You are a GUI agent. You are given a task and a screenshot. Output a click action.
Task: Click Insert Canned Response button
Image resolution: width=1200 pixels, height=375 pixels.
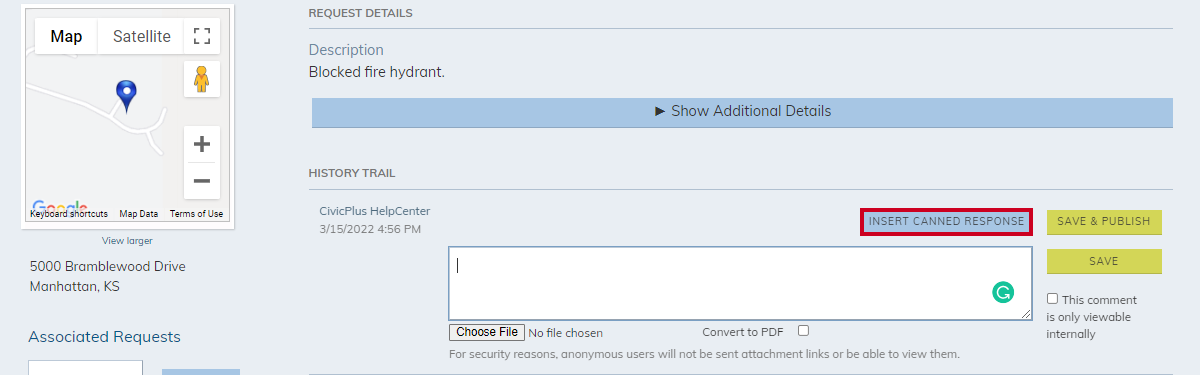coord(946,222)
